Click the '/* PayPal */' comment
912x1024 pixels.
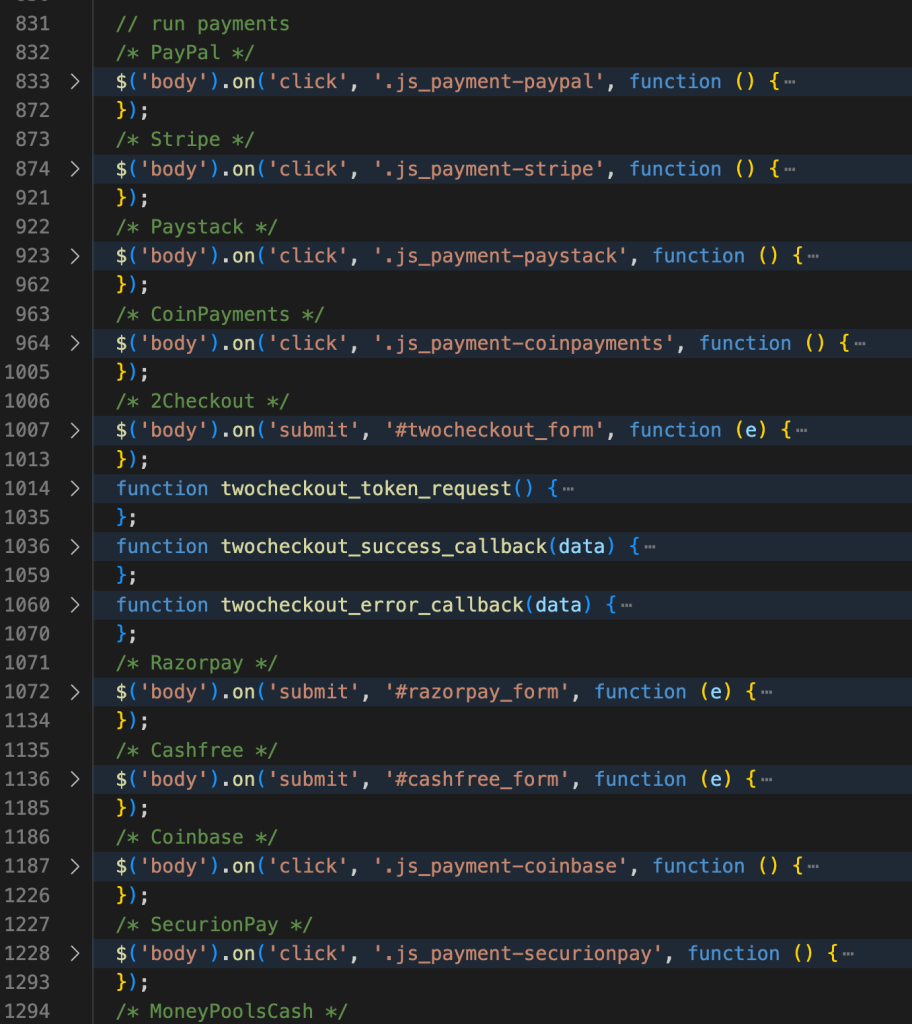point(185,53)
